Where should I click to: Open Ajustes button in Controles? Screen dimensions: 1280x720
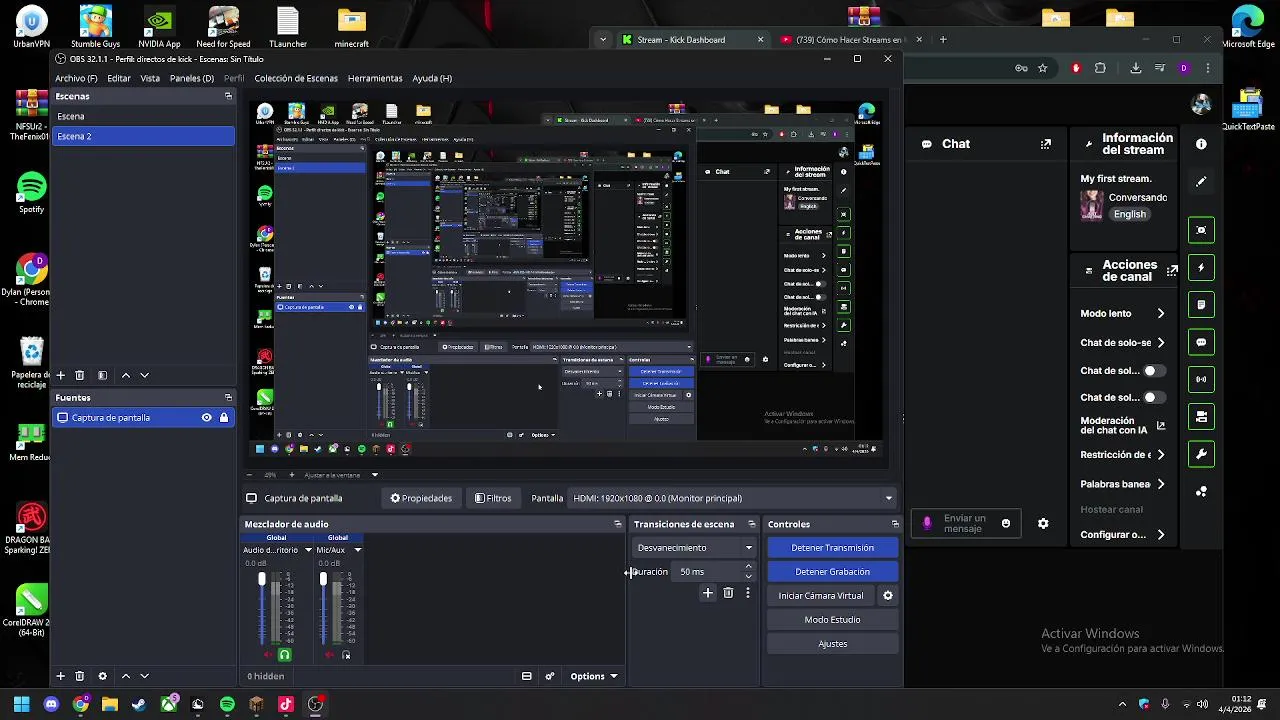(x=832, y=644)
